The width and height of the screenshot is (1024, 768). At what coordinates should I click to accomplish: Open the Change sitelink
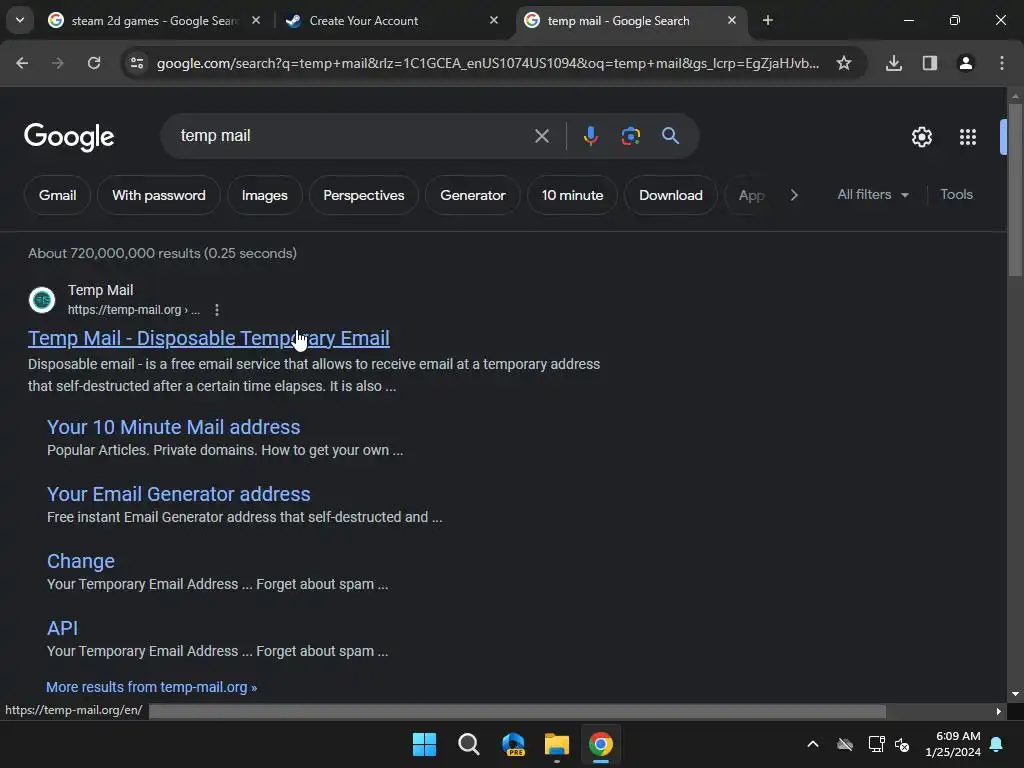point(81,562)
